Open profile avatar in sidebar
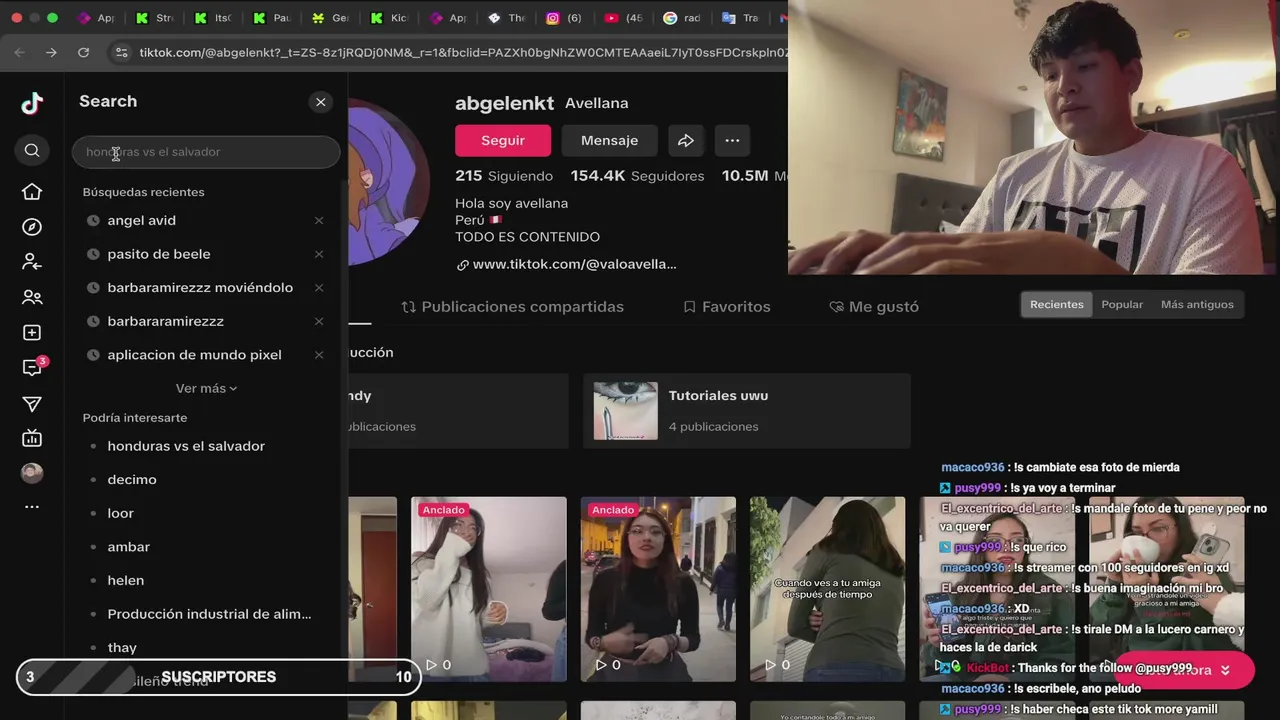 (x=32, y=473)
